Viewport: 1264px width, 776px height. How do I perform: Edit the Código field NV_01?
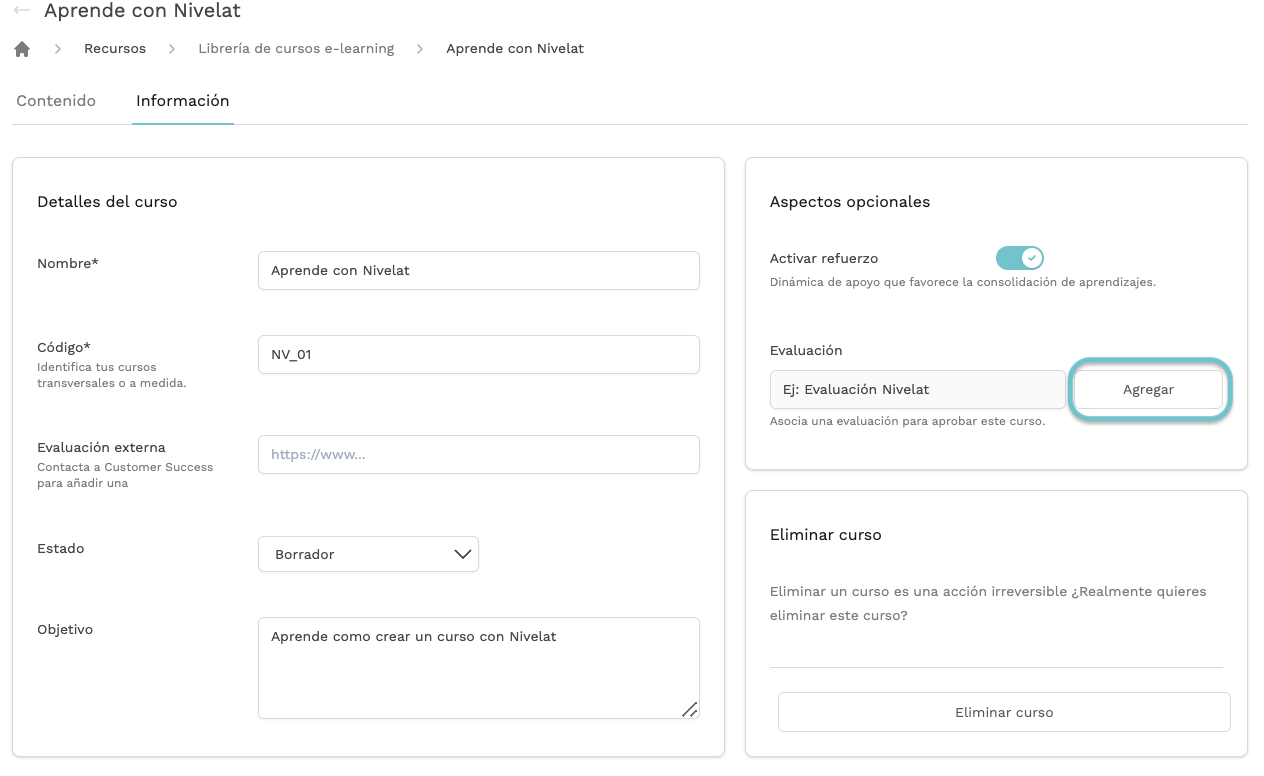tap(479, 354)
